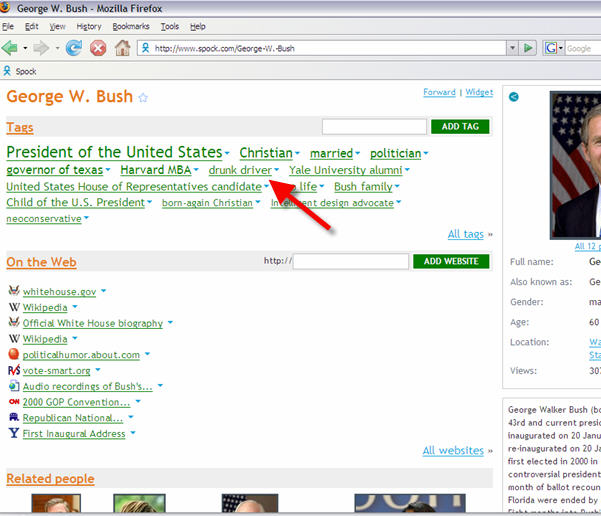Click the born-again Christian tag

click(207, 203)
